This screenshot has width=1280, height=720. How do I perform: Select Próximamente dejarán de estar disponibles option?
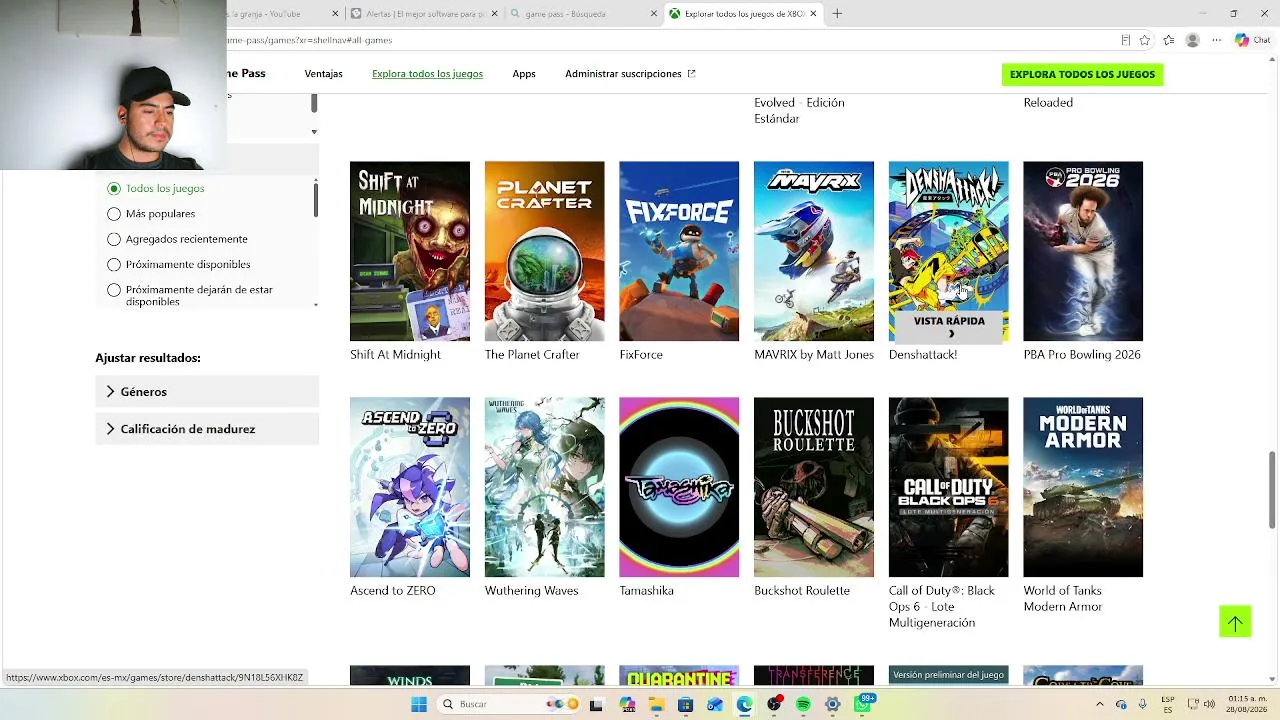coord(114,290)
